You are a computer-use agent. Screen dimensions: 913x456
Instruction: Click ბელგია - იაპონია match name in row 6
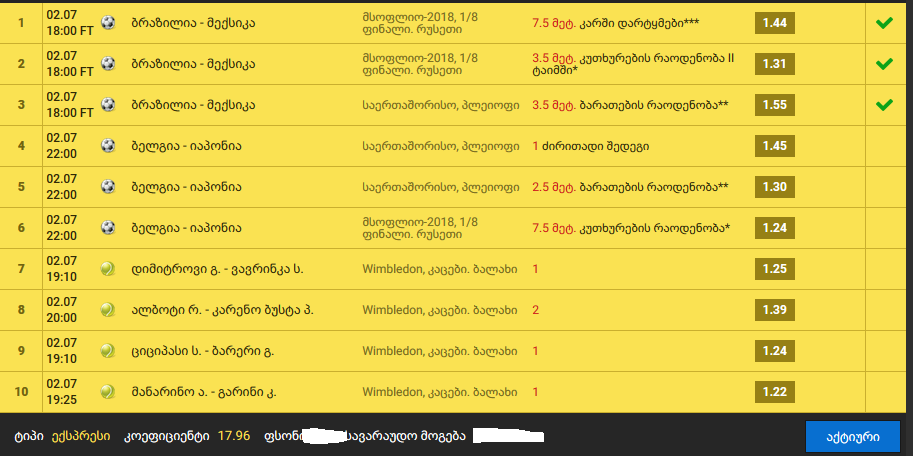[x=186, y=228]
